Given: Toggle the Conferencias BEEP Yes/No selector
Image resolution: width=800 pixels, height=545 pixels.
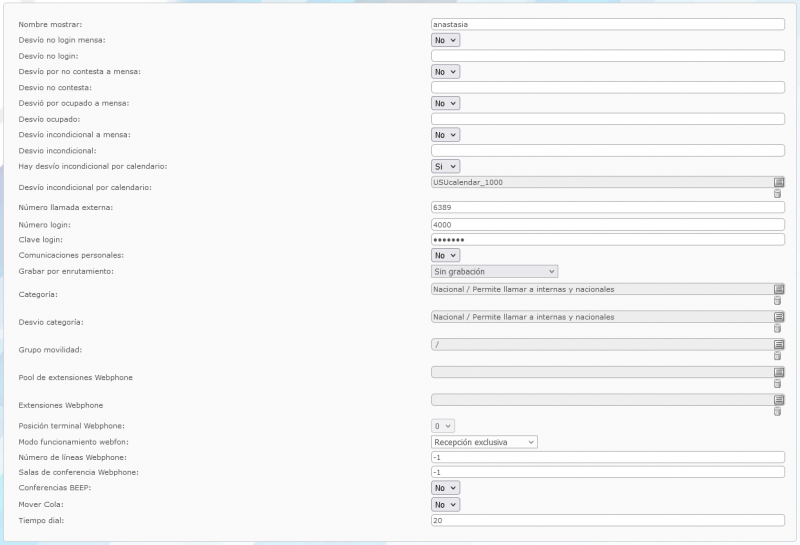Looking at the screenshot, I should (x=445, y=488).
